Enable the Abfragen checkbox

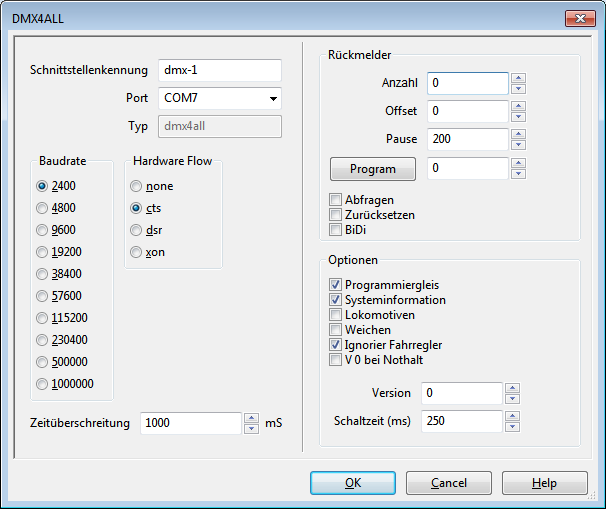click(x=336, y=200)
